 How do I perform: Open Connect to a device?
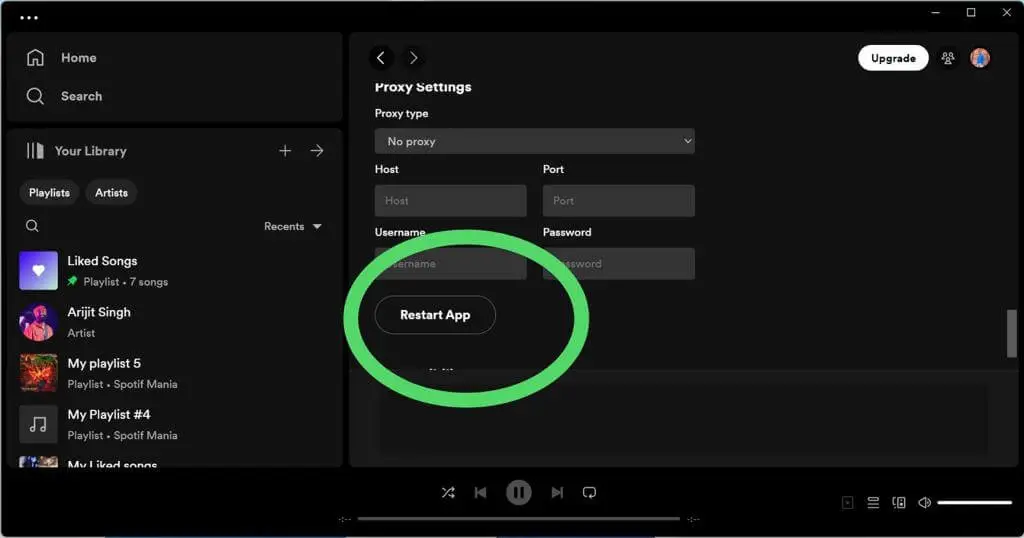click(x=899, y=502)
